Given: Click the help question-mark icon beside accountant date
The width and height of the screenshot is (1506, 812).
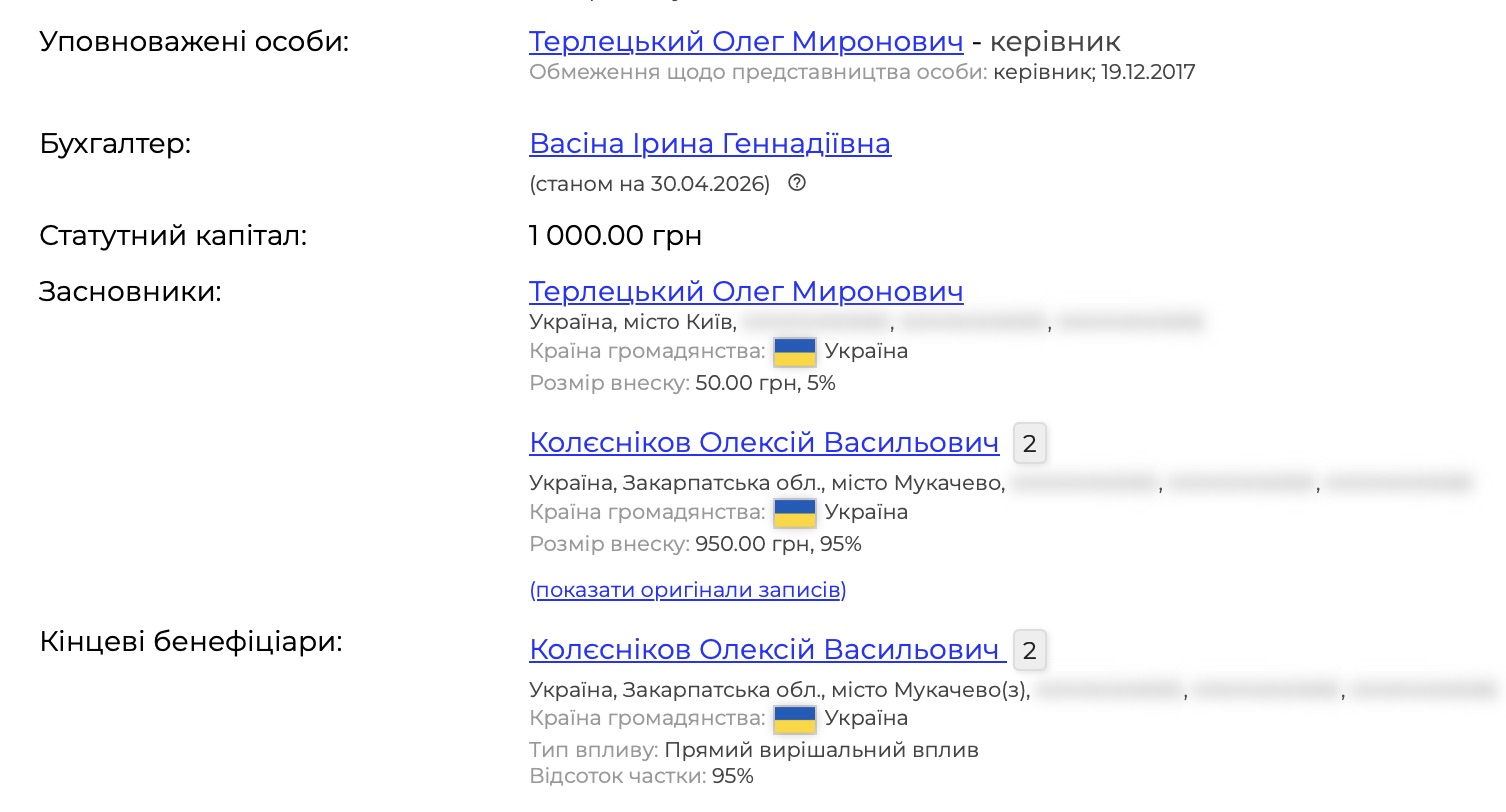Looking at the screenshot, I should (x=797, y=183).
